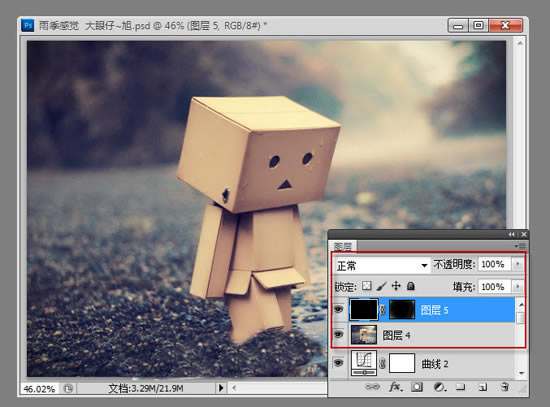Click the fill 100% value field

point(495,287)
